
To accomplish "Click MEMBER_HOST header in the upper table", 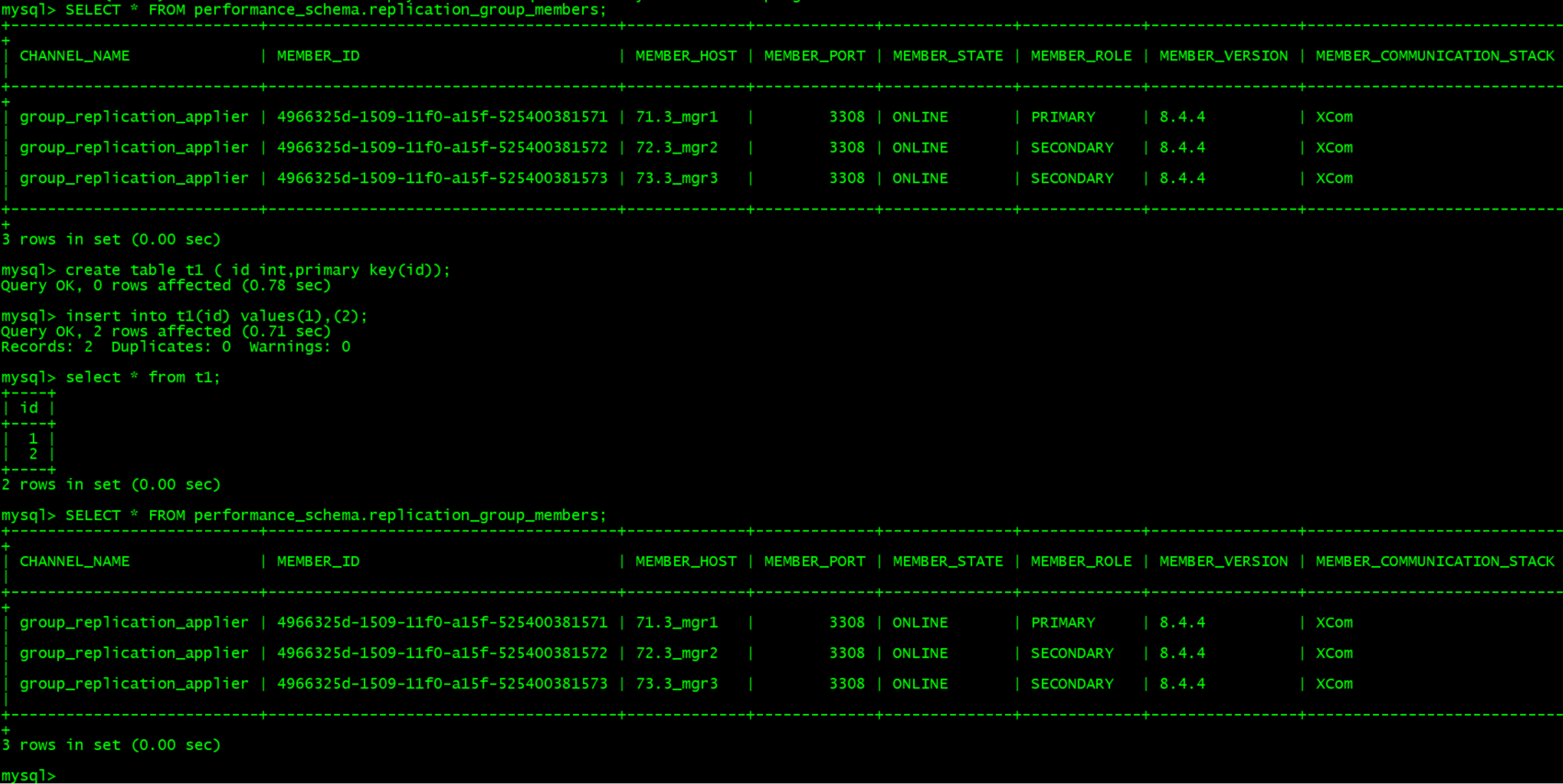I will pos(686,56).
